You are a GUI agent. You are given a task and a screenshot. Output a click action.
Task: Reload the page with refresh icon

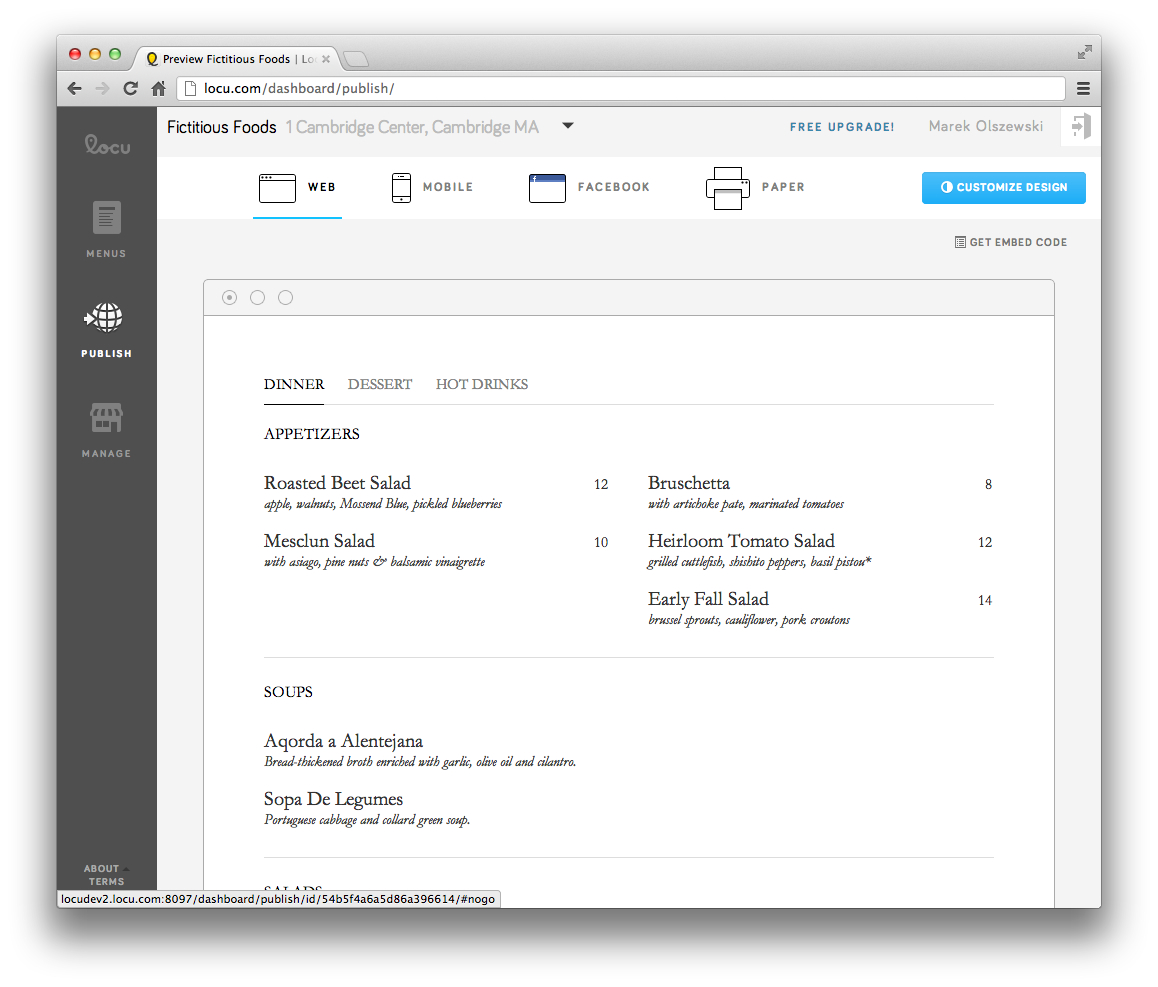pos(131,89)
